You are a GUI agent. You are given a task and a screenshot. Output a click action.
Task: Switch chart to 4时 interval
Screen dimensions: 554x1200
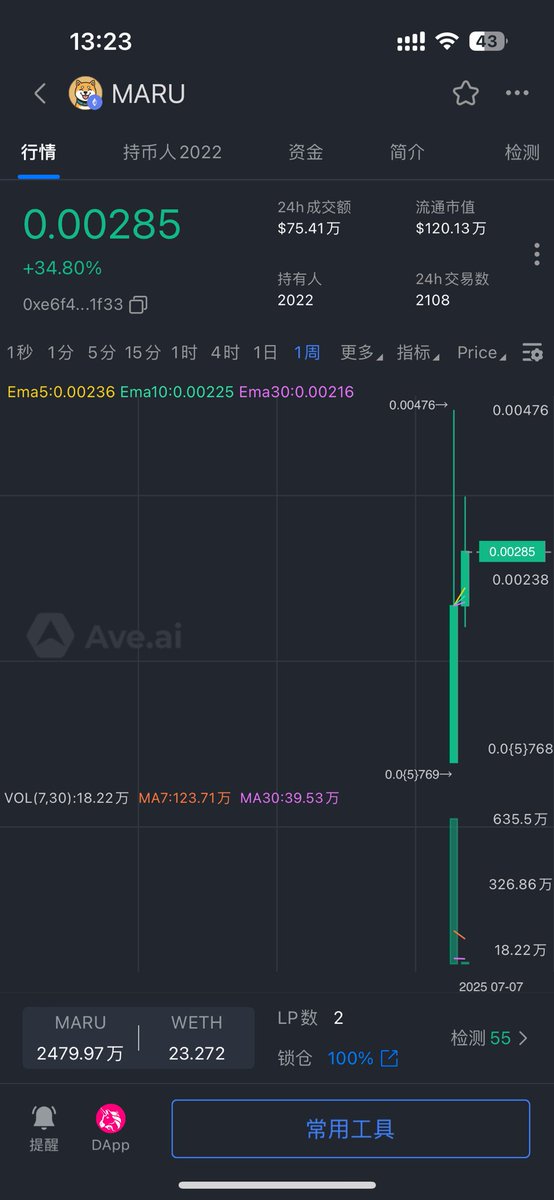click(x=225, y=352)
